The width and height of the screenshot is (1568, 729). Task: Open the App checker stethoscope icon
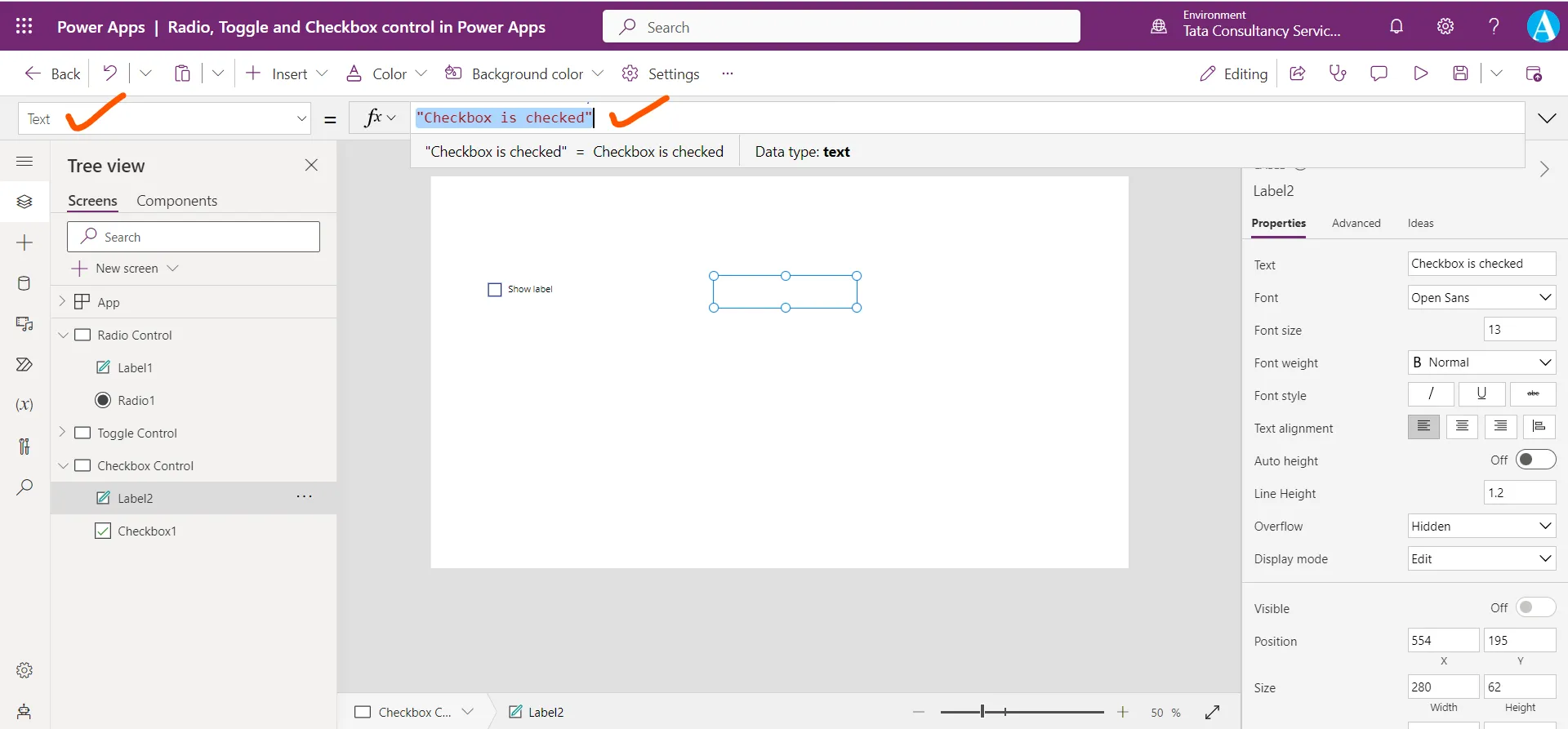pos(1338,73)
